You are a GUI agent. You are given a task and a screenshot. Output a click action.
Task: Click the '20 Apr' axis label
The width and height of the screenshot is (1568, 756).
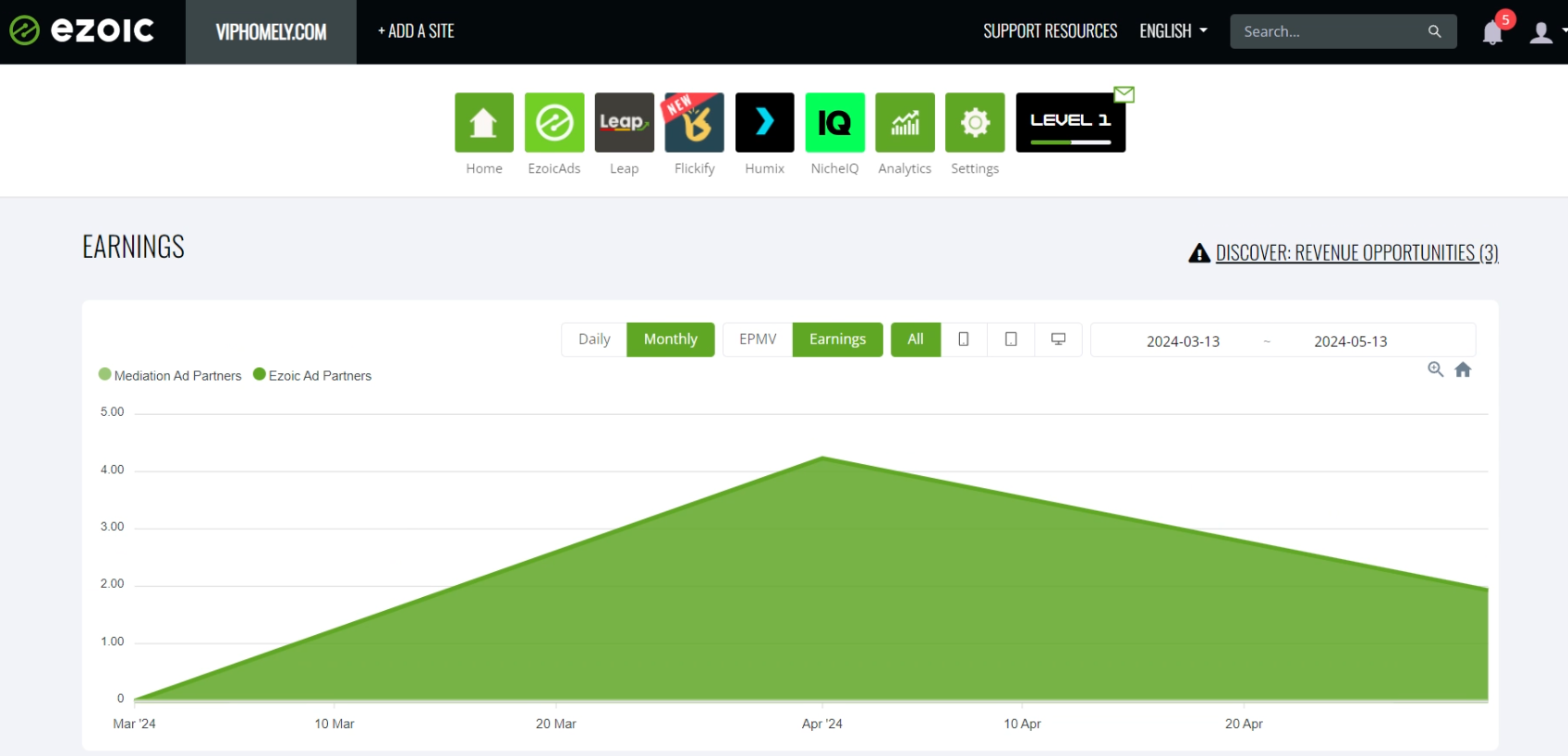(1244, 724)
